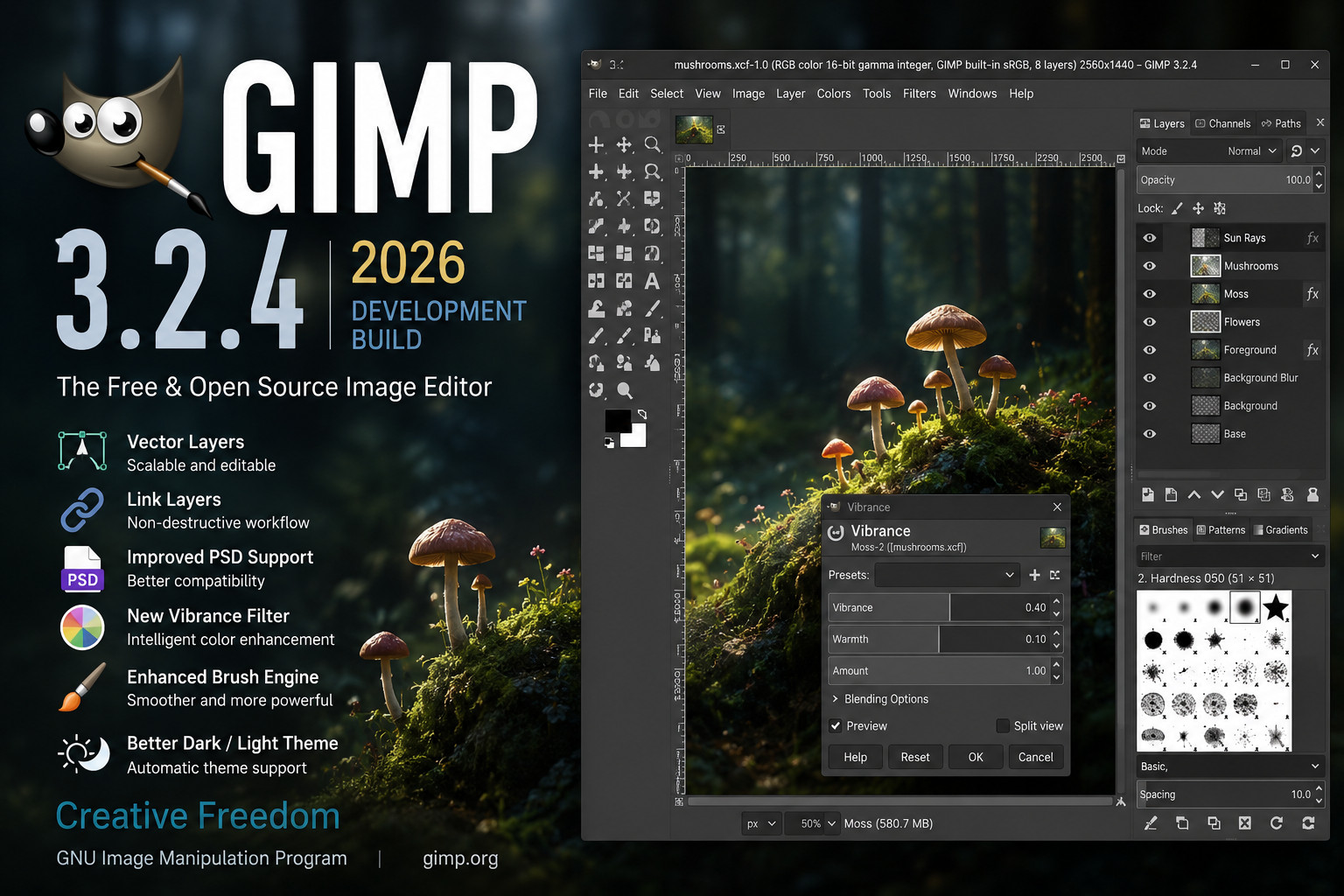Open the Colors menu

pyautogui.click(x=833, y=94)
